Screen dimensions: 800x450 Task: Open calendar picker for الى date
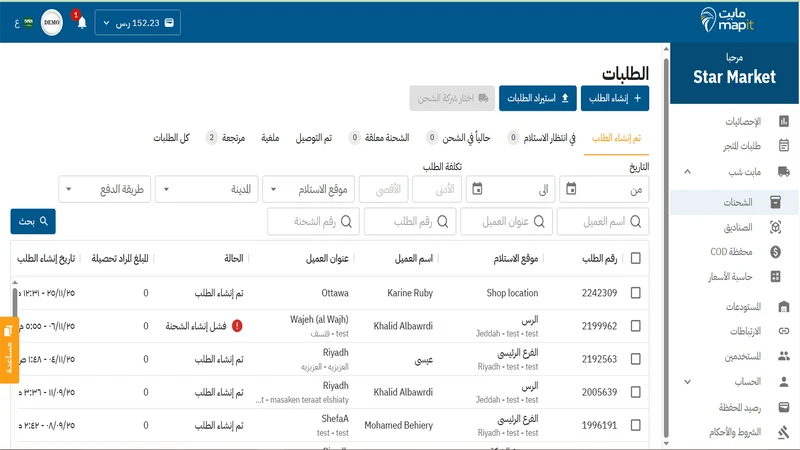tap(477, 189)
